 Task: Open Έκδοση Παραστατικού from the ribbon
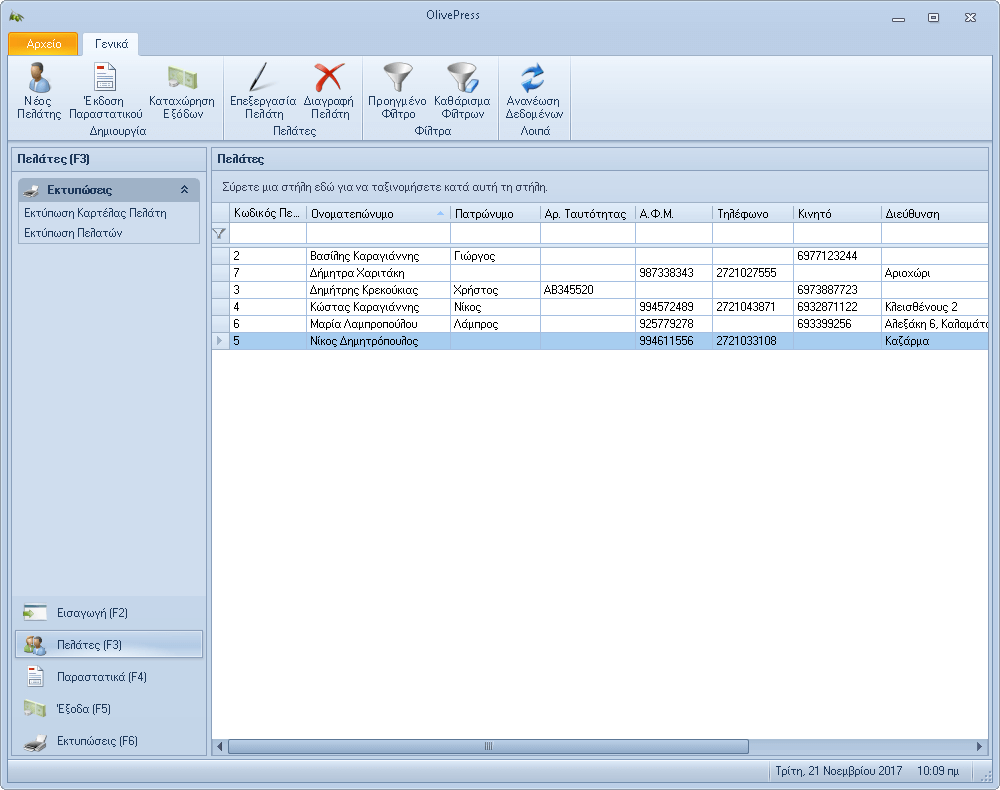coord(105,78)
